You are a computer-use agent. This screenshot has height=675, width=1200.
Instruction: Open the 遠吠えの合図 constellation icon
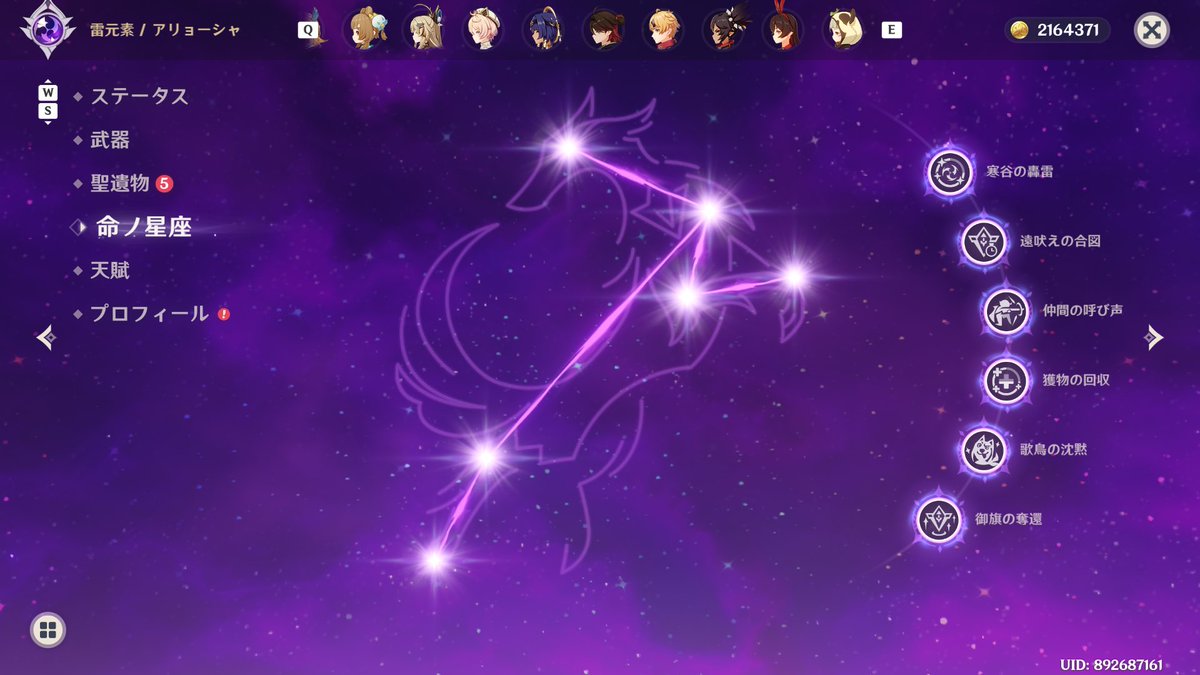click(x=984, y=242)
